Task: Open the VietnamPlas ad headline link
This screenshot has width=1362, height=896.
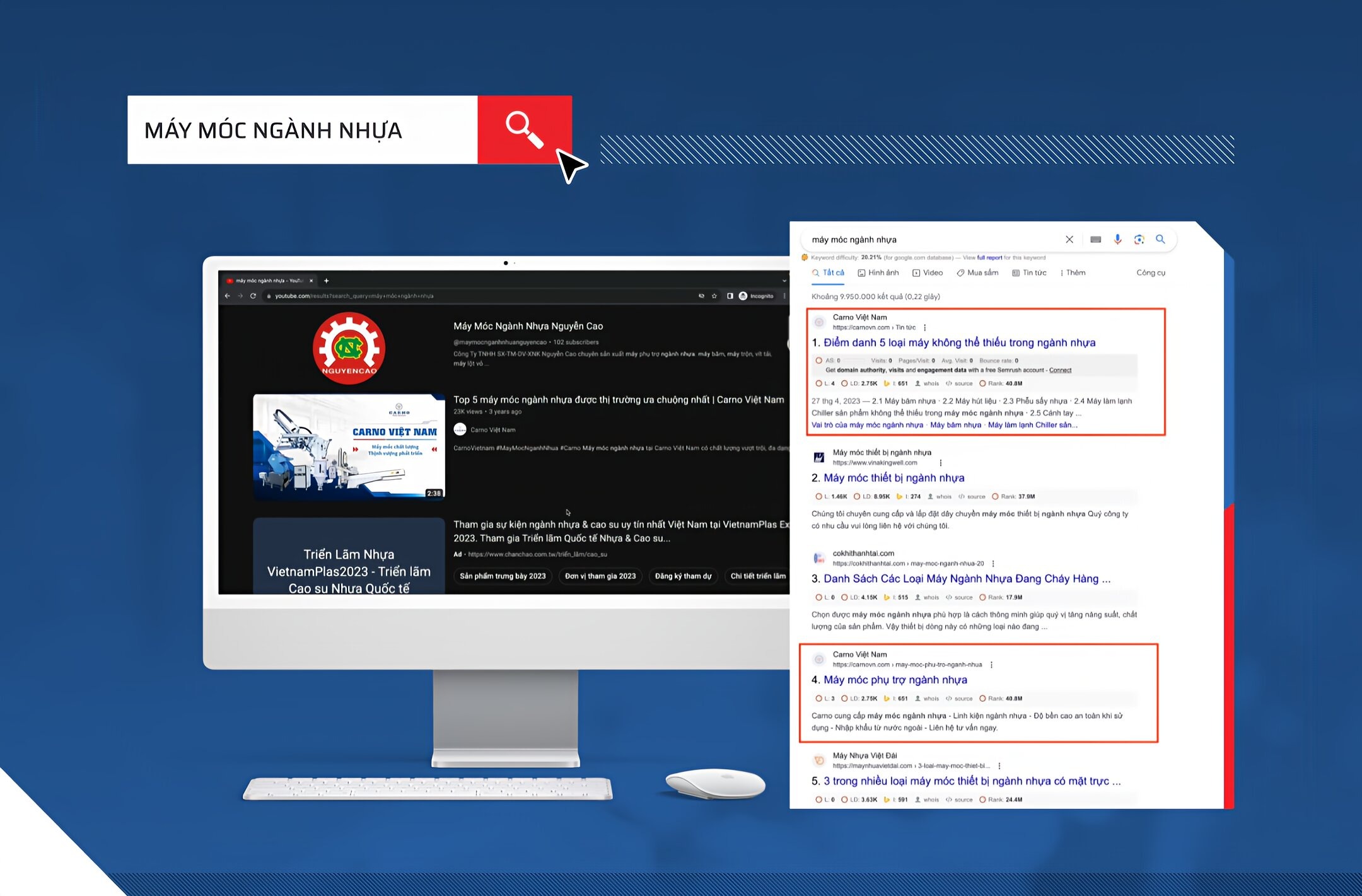Action: (x=621, y=531)
